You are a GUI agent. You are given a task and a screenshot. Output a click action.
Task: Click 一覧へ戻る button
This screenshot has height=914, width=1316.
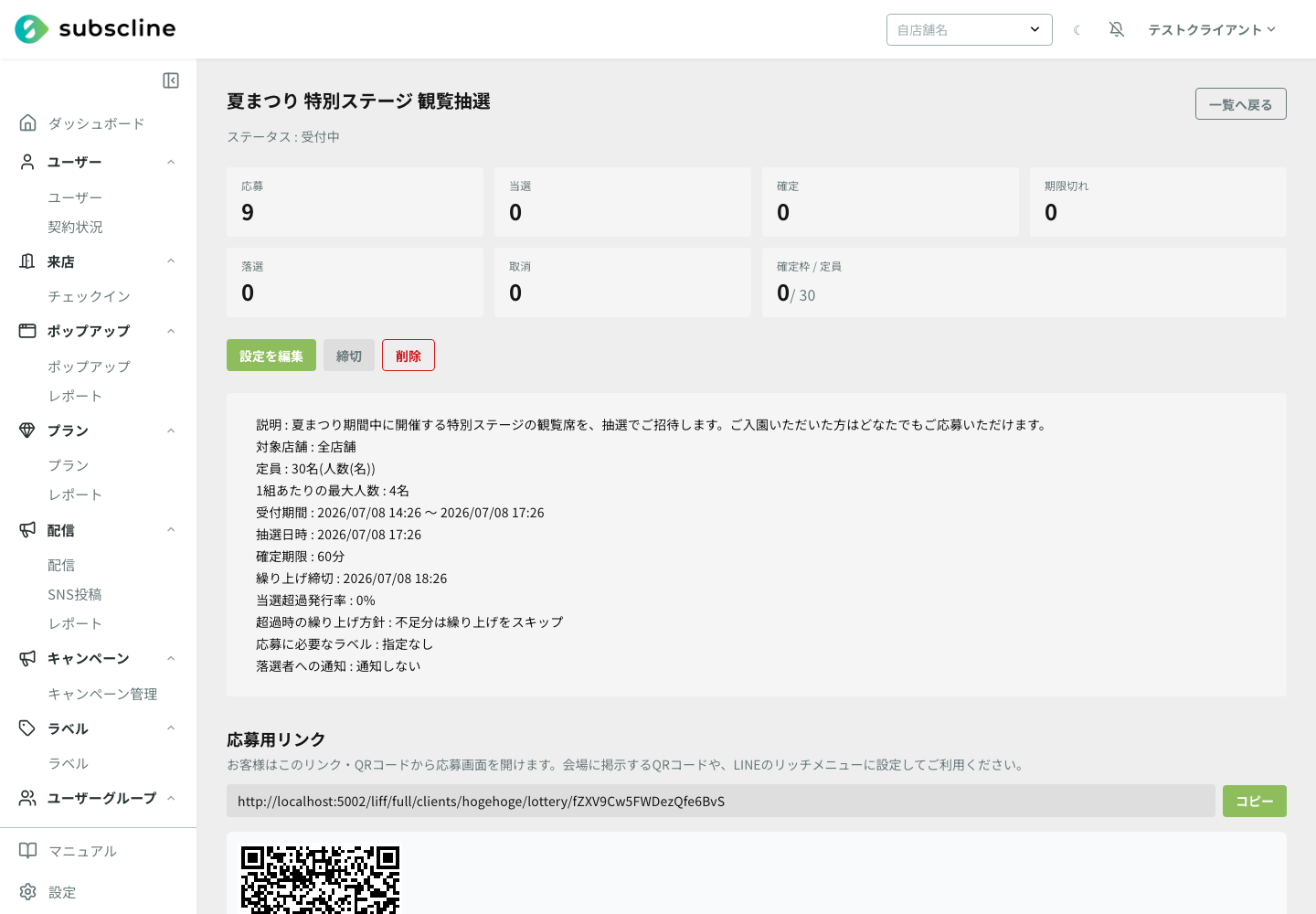[x=1240, y=104]
